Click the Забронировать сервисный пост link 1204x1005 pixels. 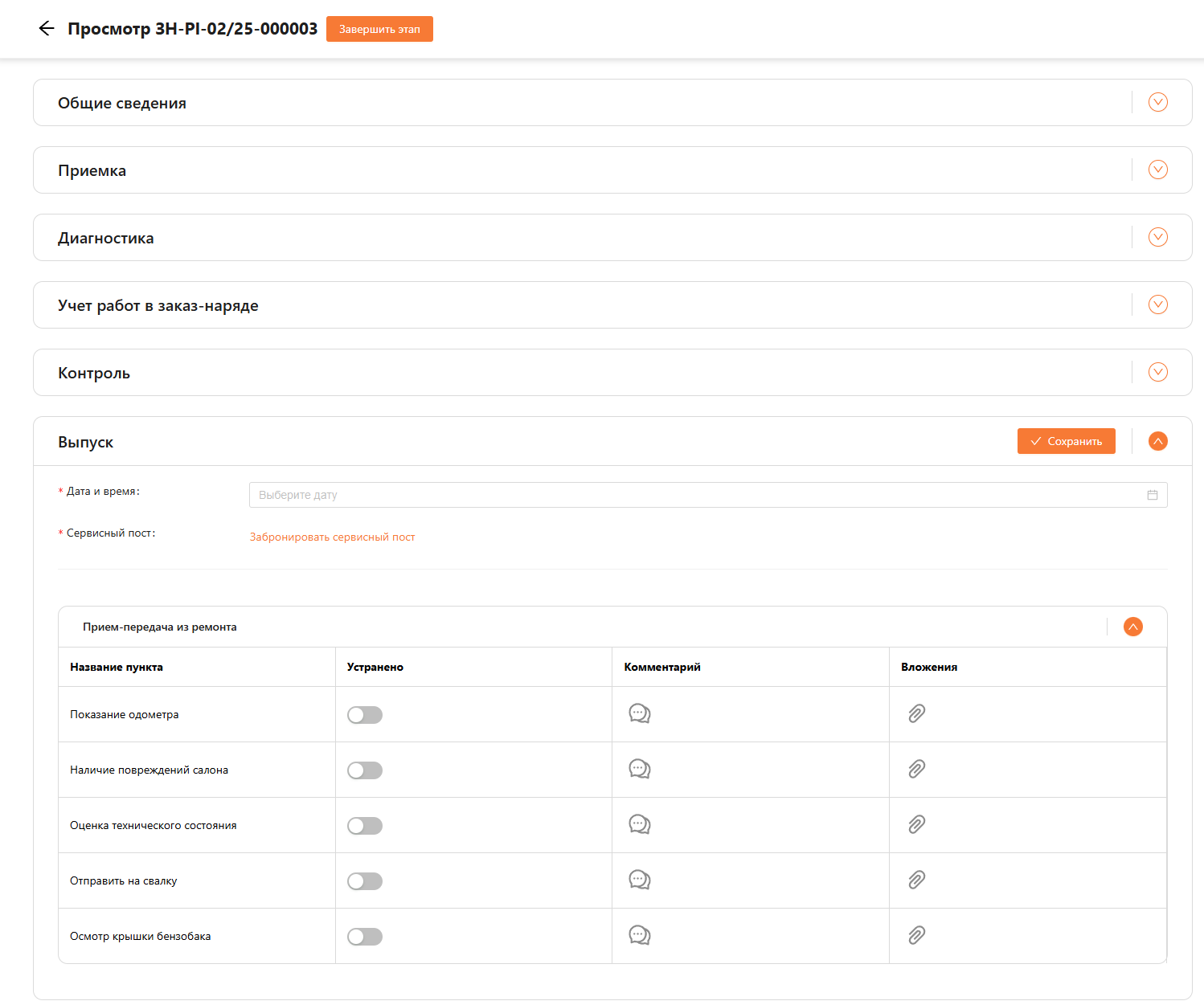(x=332, y=537)
